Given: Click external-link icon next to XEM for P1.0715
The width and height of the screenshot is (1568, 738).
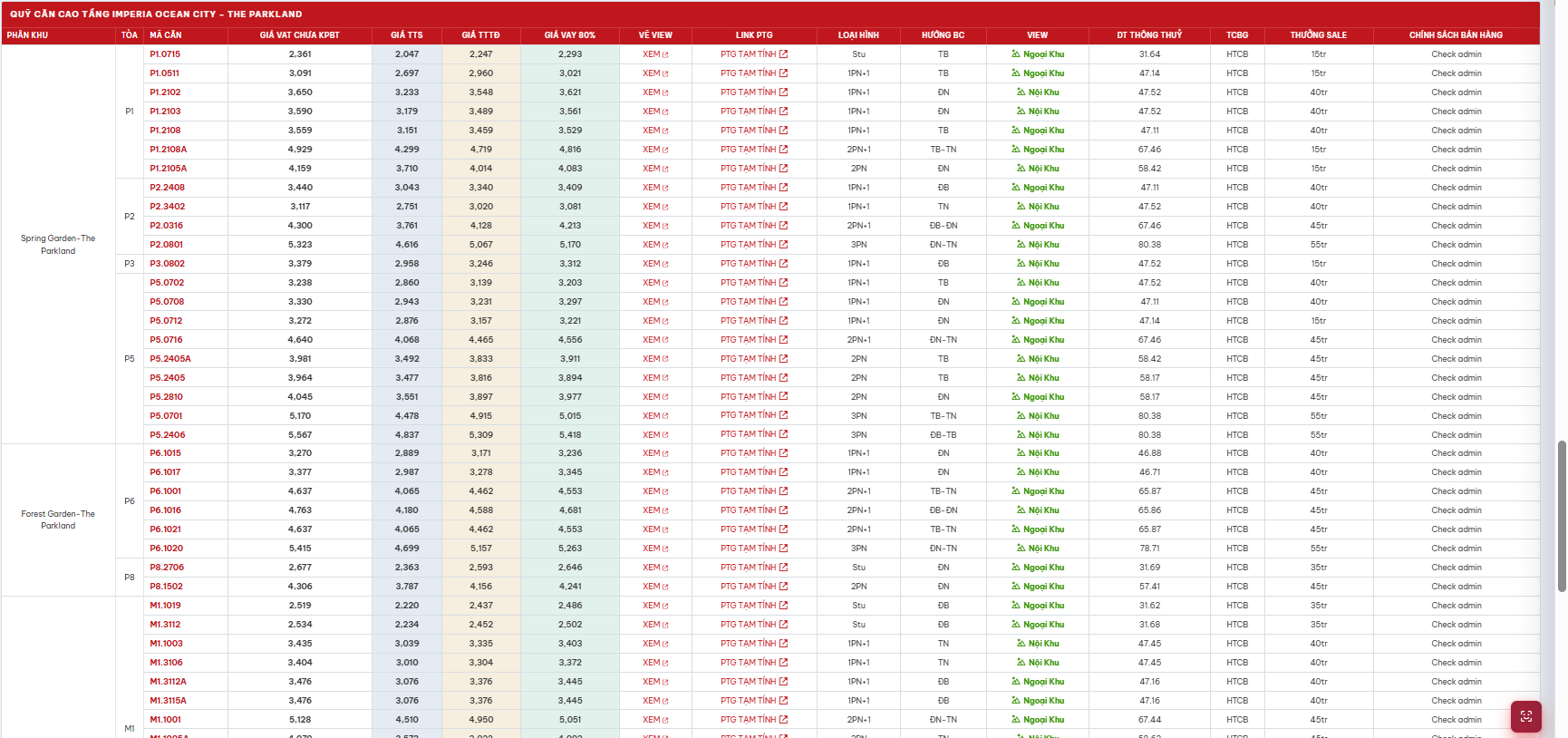Looking at the screenshot, I should 665,55.
